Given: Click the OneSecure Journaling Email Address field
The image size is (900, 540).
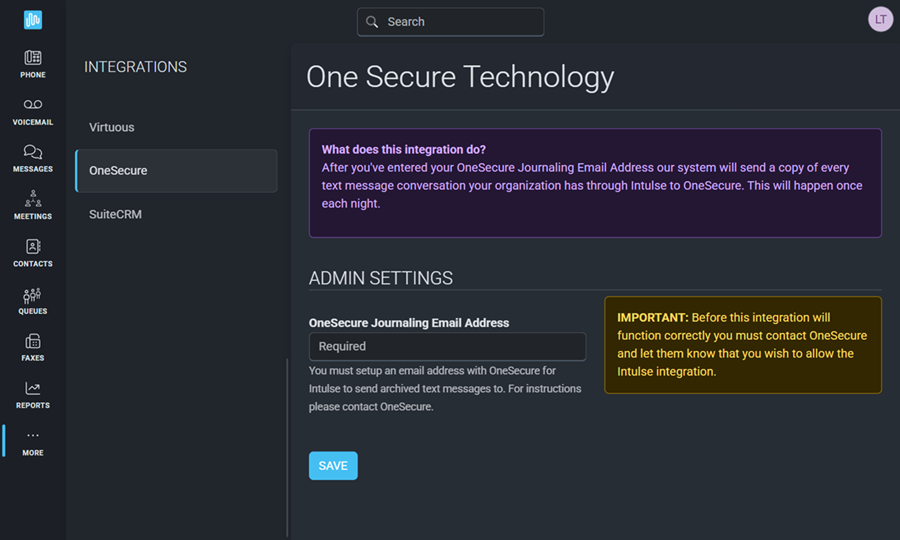Looking at the screenshot, I should pos(447,346).
